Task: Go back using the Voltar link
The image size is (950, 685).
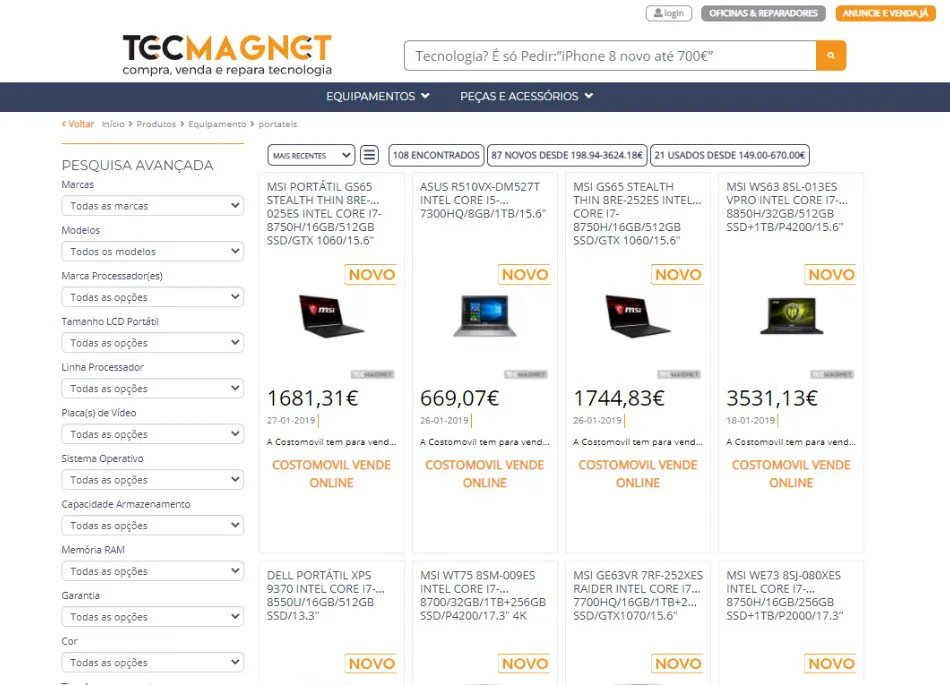Action: pyautogui.click(x=78, y=124)
